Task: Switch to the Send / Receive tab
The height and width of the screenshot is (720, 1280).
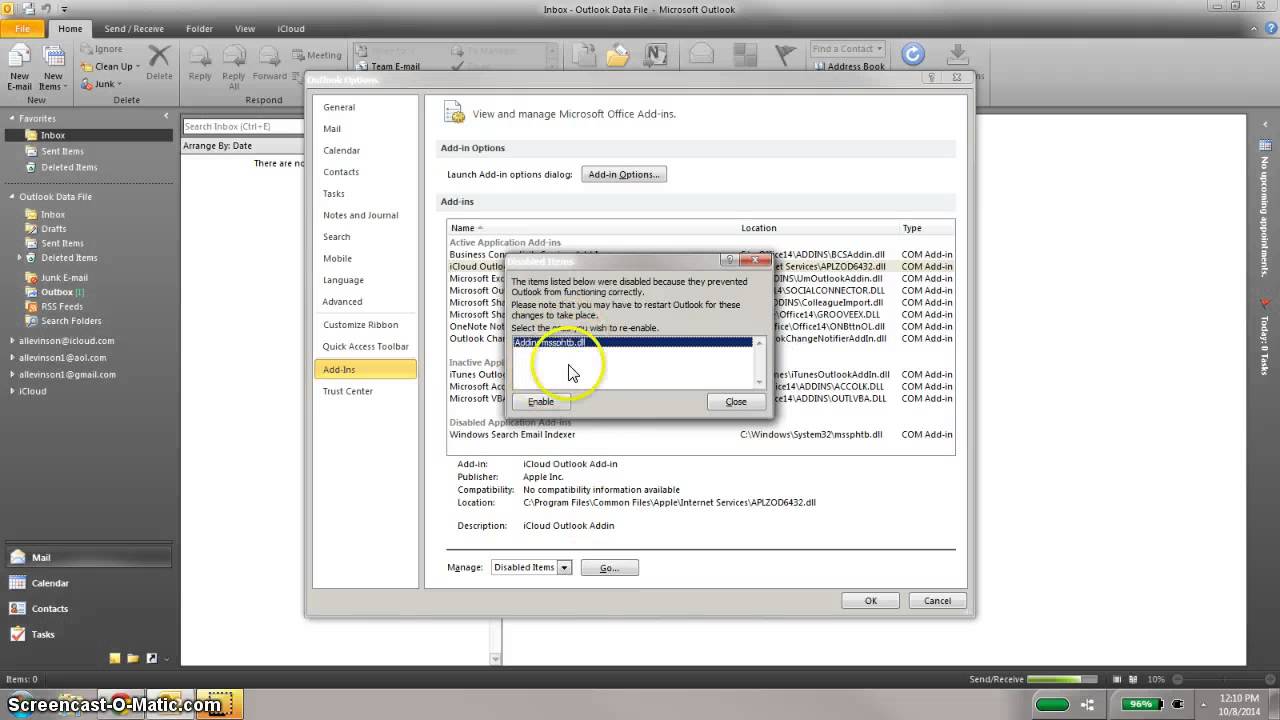Action: (x=134, y=29)
